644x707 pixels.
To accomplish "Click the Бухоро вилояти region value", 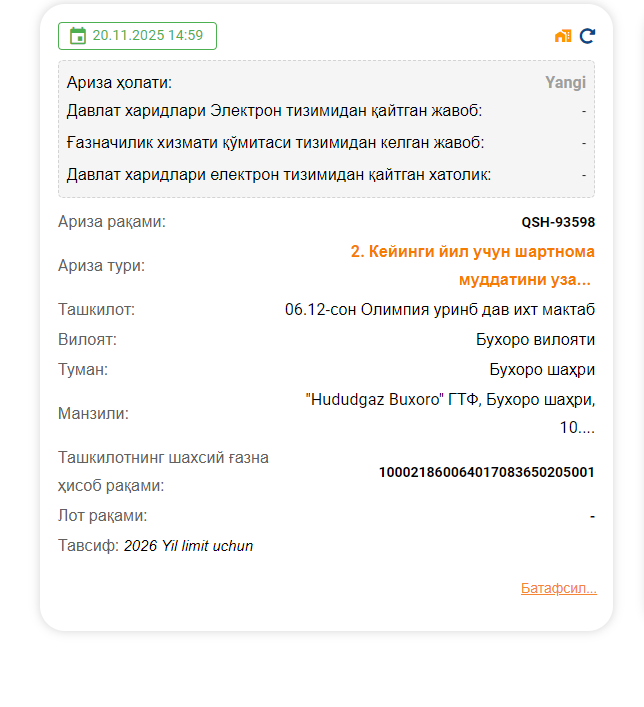I will click(x=535, y=340).
